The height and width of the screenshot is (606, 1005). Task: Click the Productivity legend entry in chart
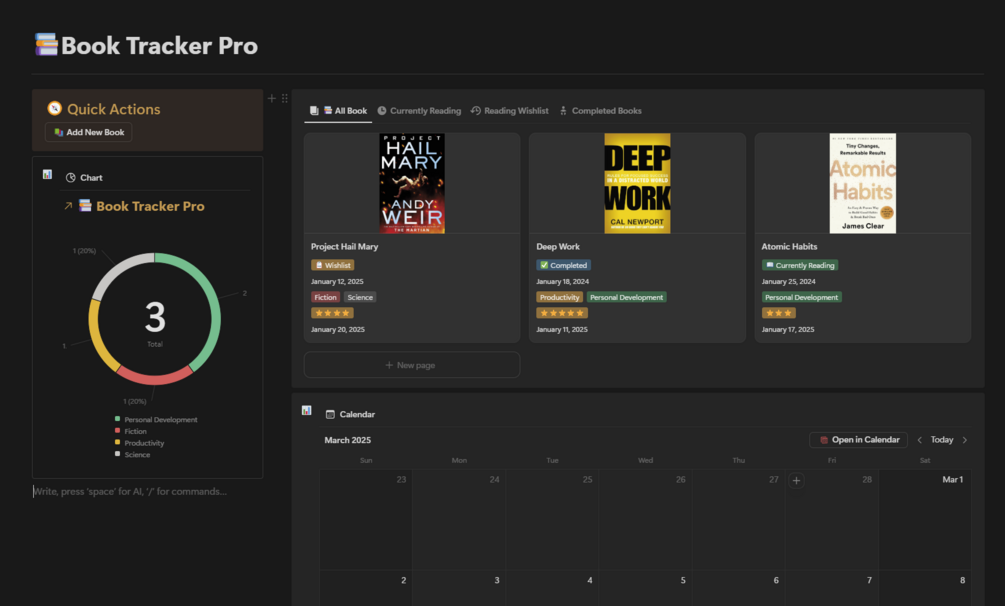coord(139,442)
